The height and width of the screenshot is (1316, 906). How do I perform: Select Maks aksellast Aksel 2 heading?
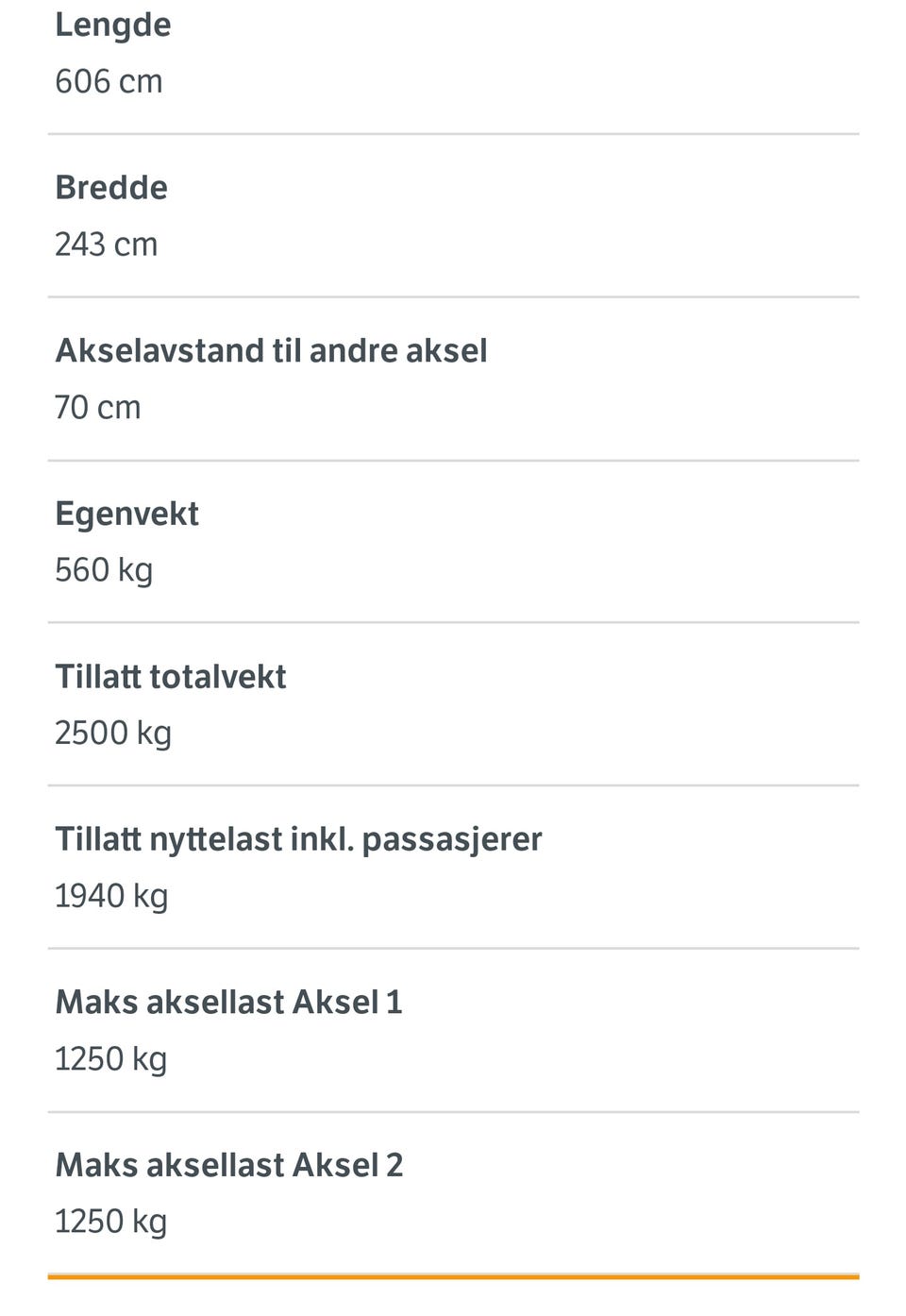click(229, 1166)
